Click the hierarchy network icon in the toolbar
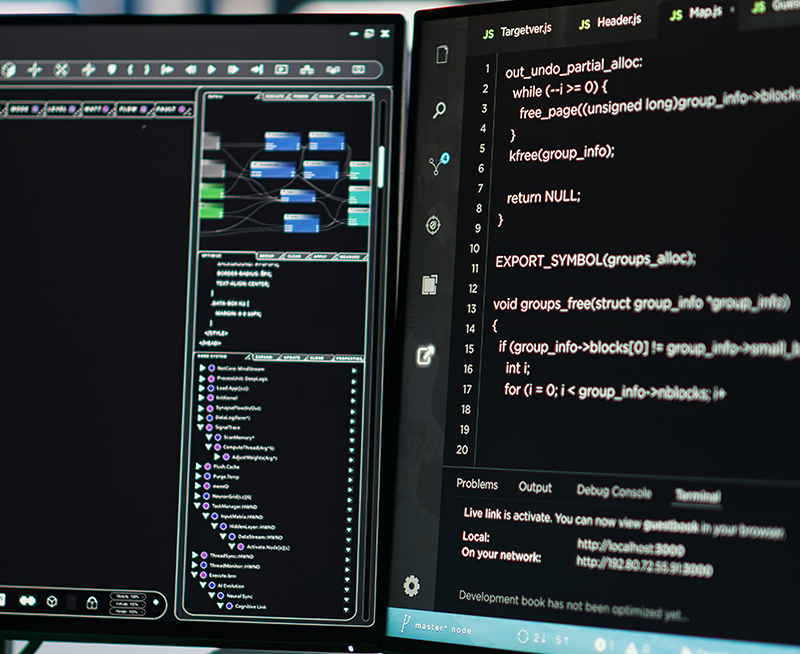Image resolution: width=800 pixels, height=654 pixels. 307,69
